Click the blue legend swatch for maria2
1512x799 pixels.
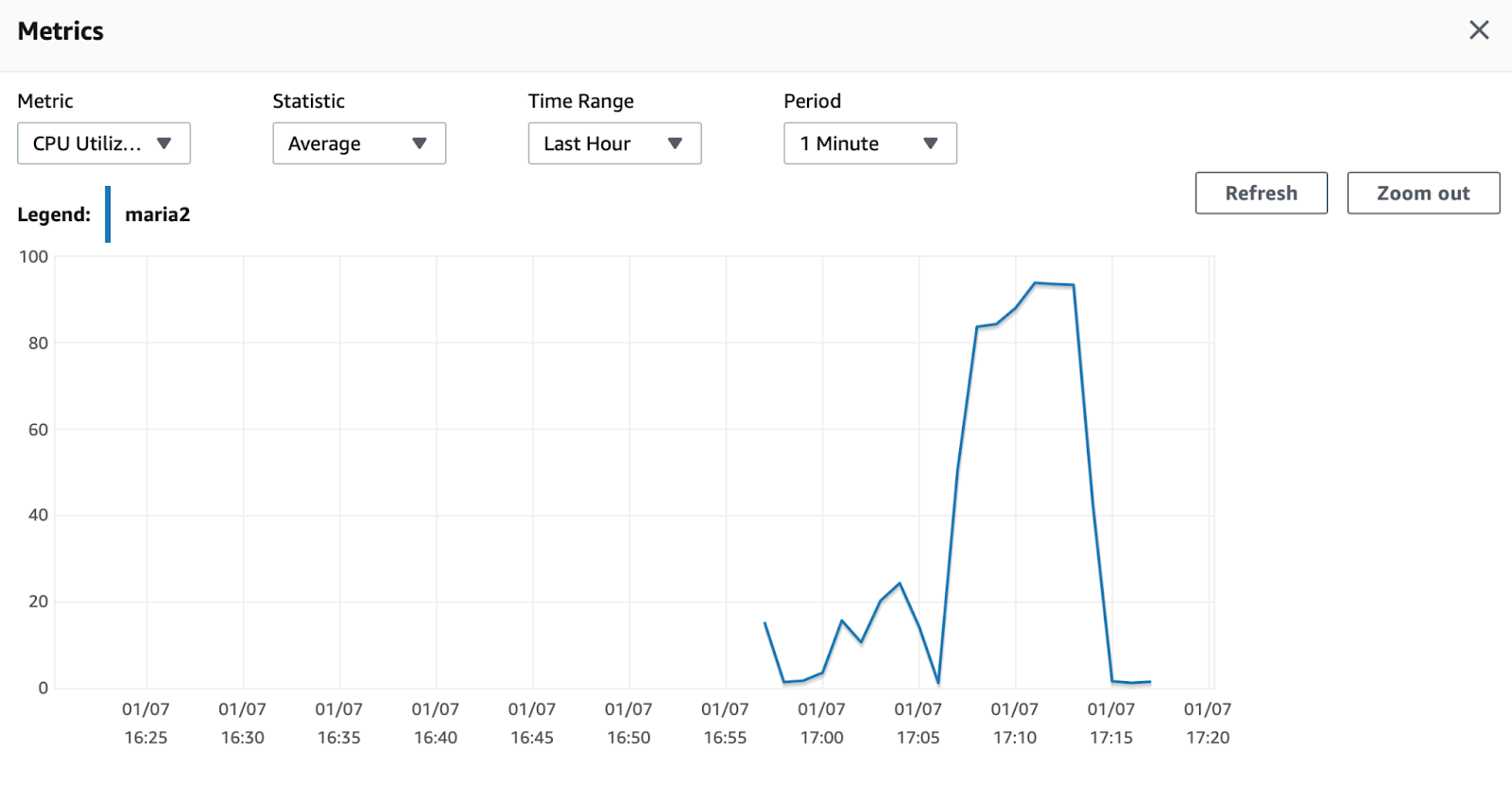[108, 214]
